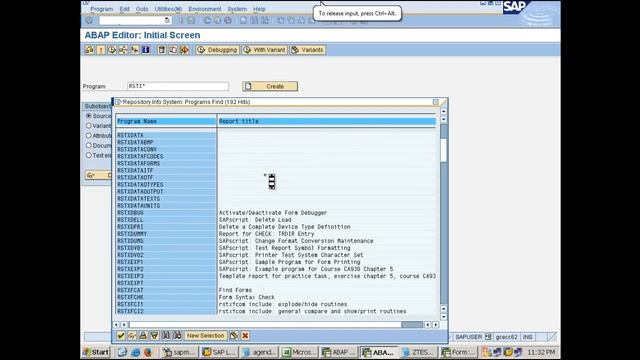640x360 pixels.
Task: Click the orange Rename icon left of Debugging
Action: pyautogui.click(x=184, y=50)
